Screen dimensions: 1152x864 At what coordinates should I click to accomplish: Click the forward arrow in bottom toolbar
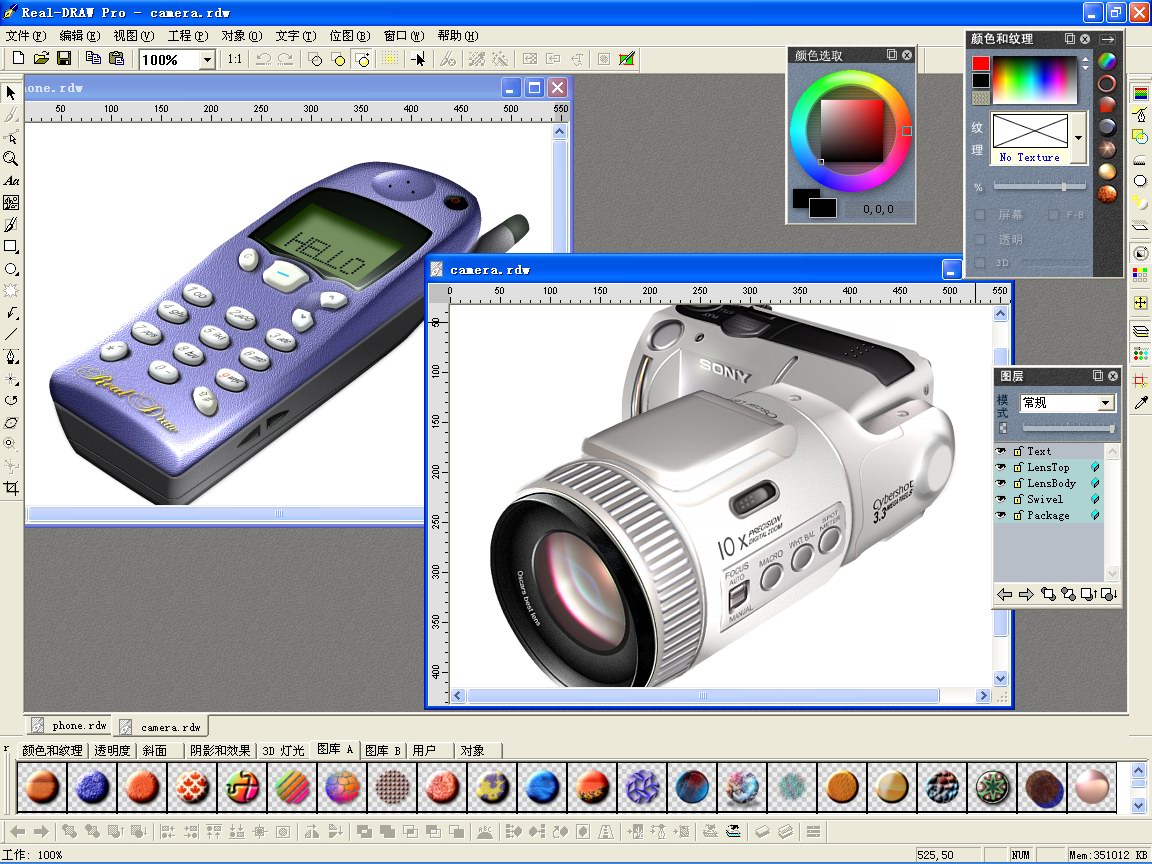[x=41, y=832]
